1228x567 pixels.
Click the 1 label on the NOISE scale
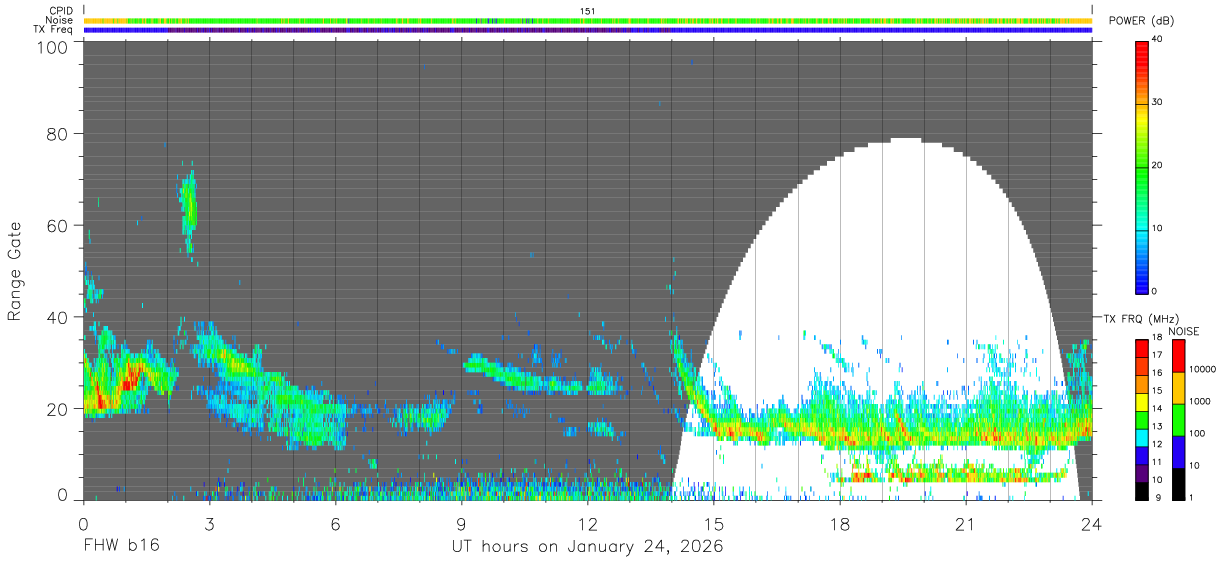pyautogui.click(x=1191, y=496)
